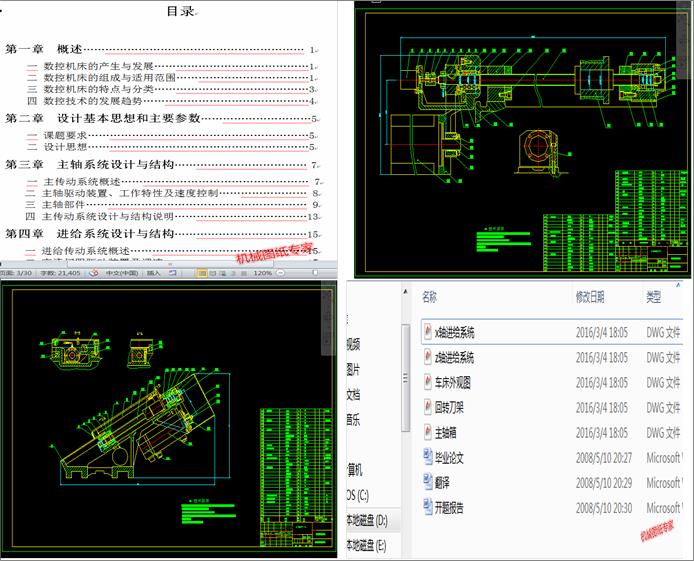694x561 pixels.
Task: Sort files by the 修改日期 column header
Action: click(x=590, y=297)
